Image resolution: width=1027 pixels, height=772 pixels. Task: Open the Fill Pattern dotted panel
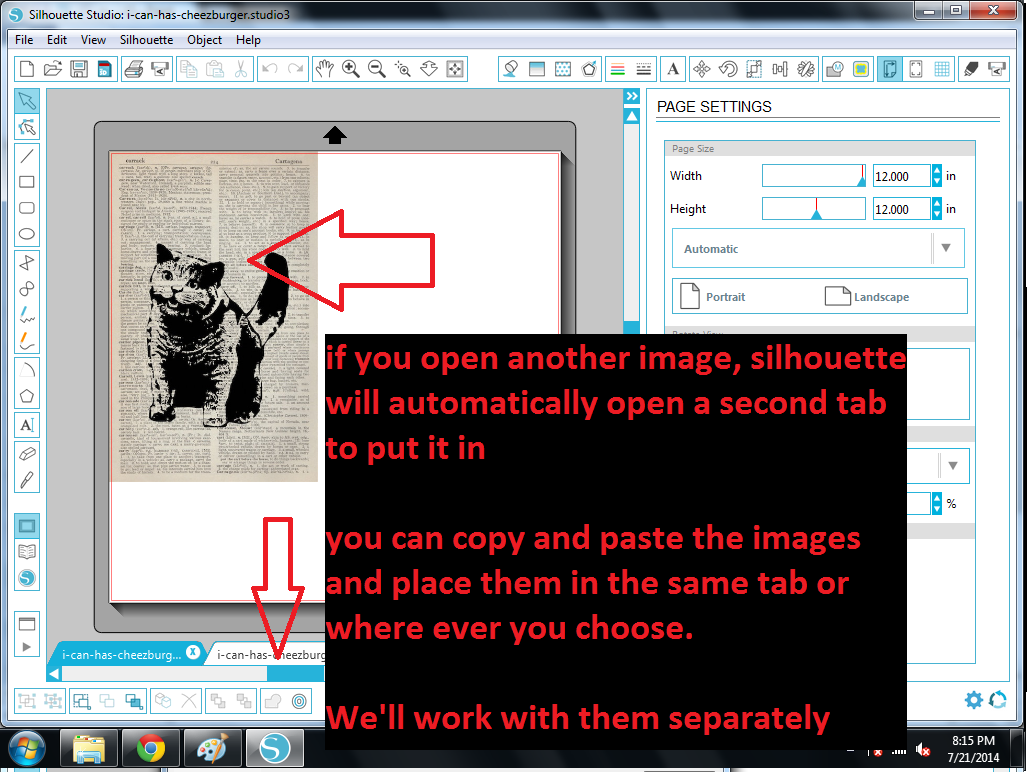pyautogui.click(x=563, y=69)
